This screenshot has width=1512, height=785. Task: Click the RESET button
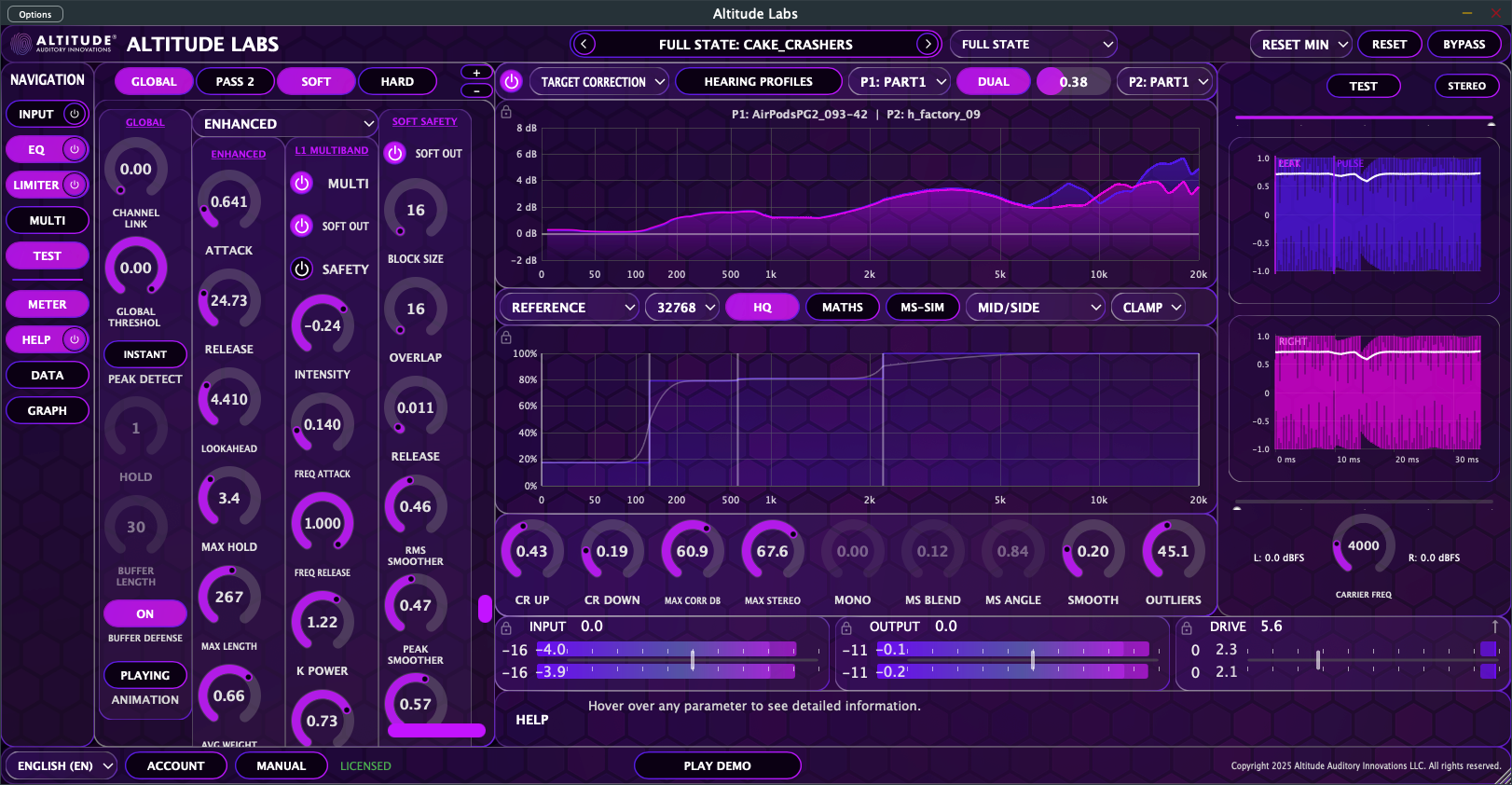click(x=1389, y=44)
